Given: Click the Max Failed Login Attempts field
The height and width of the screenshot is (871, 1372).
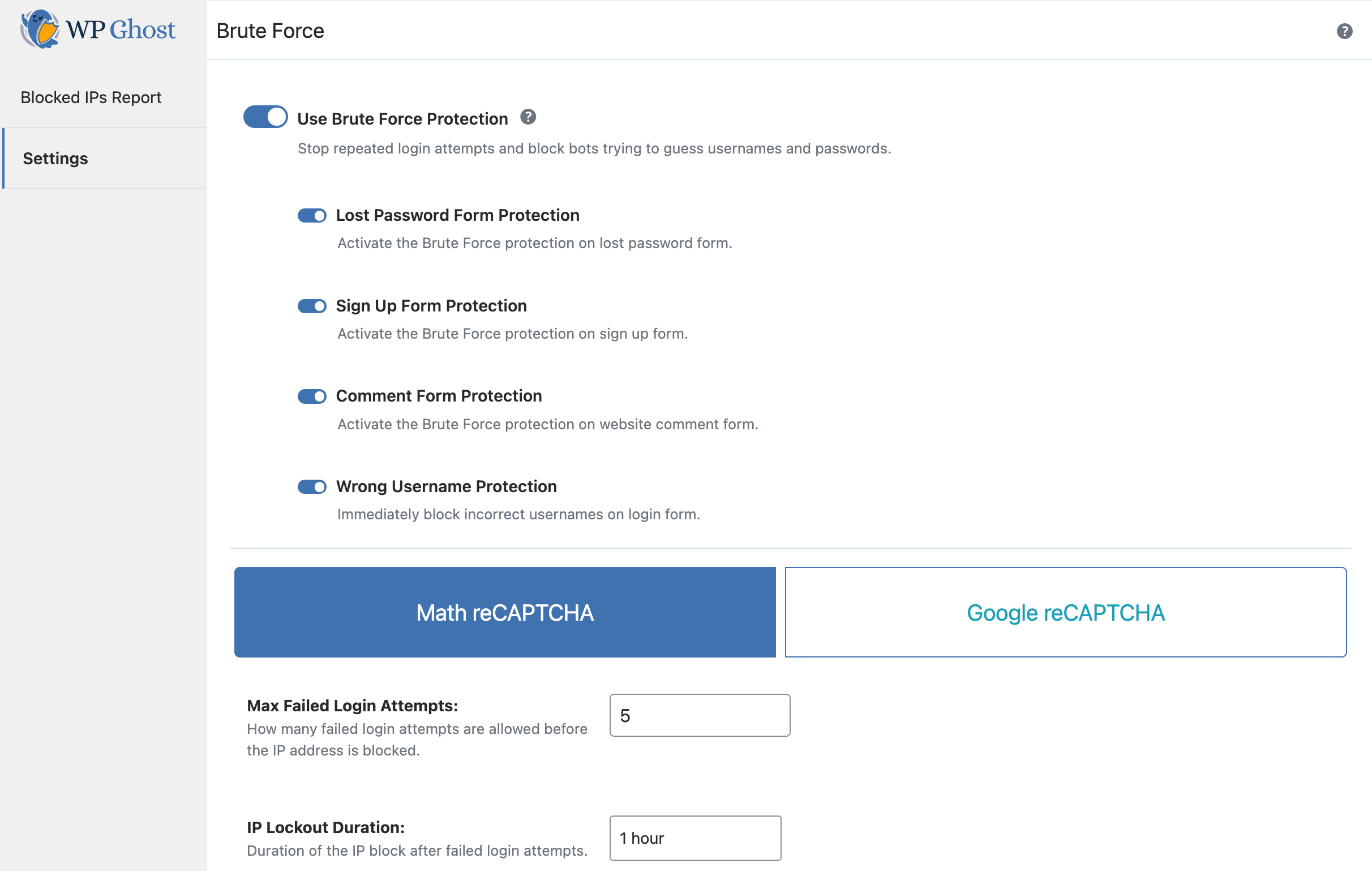Looking at the screenshot, I should [x=700, y=715].
